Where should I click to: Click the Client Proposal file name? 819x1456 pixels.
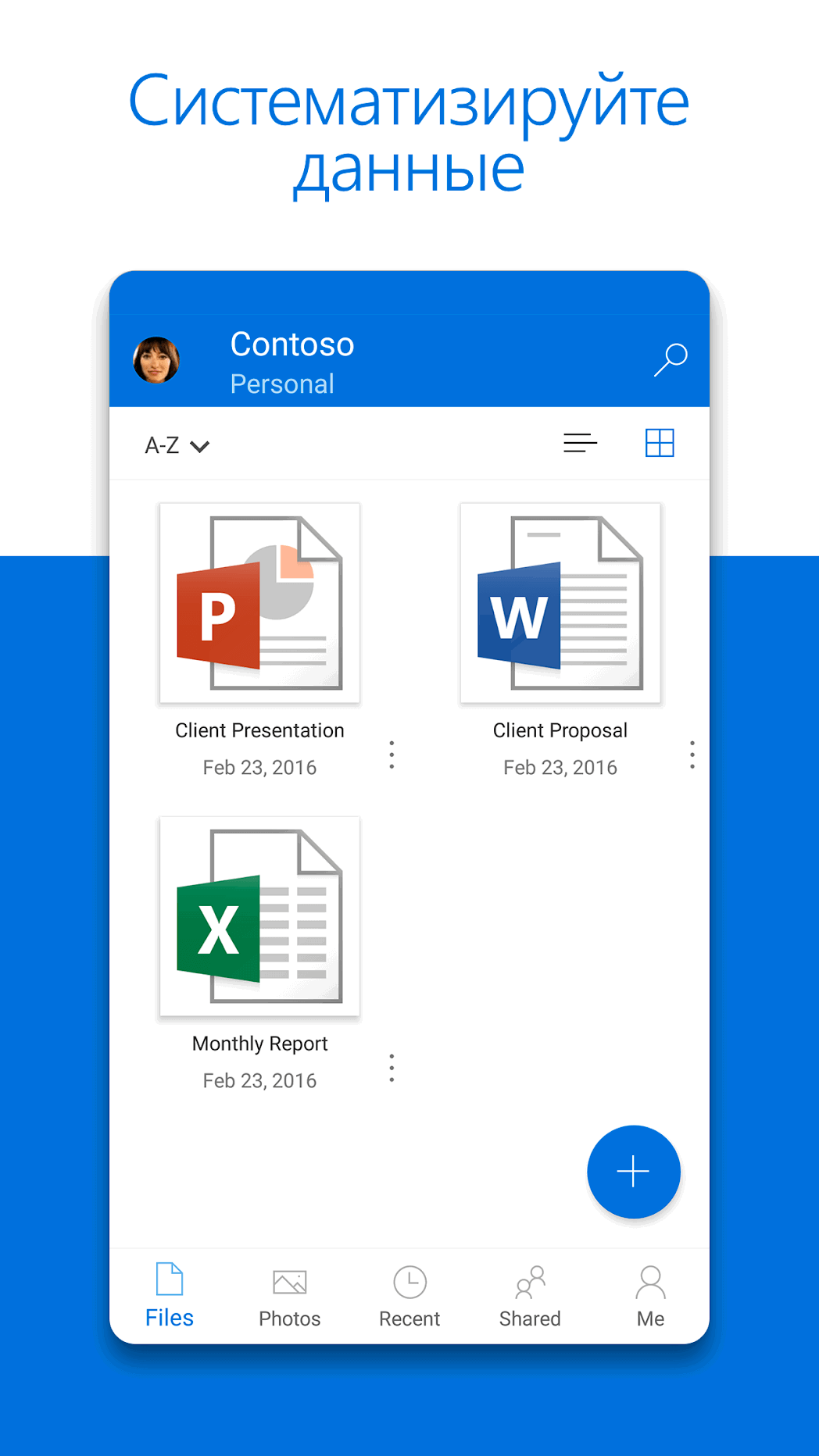tap(560, 730)
